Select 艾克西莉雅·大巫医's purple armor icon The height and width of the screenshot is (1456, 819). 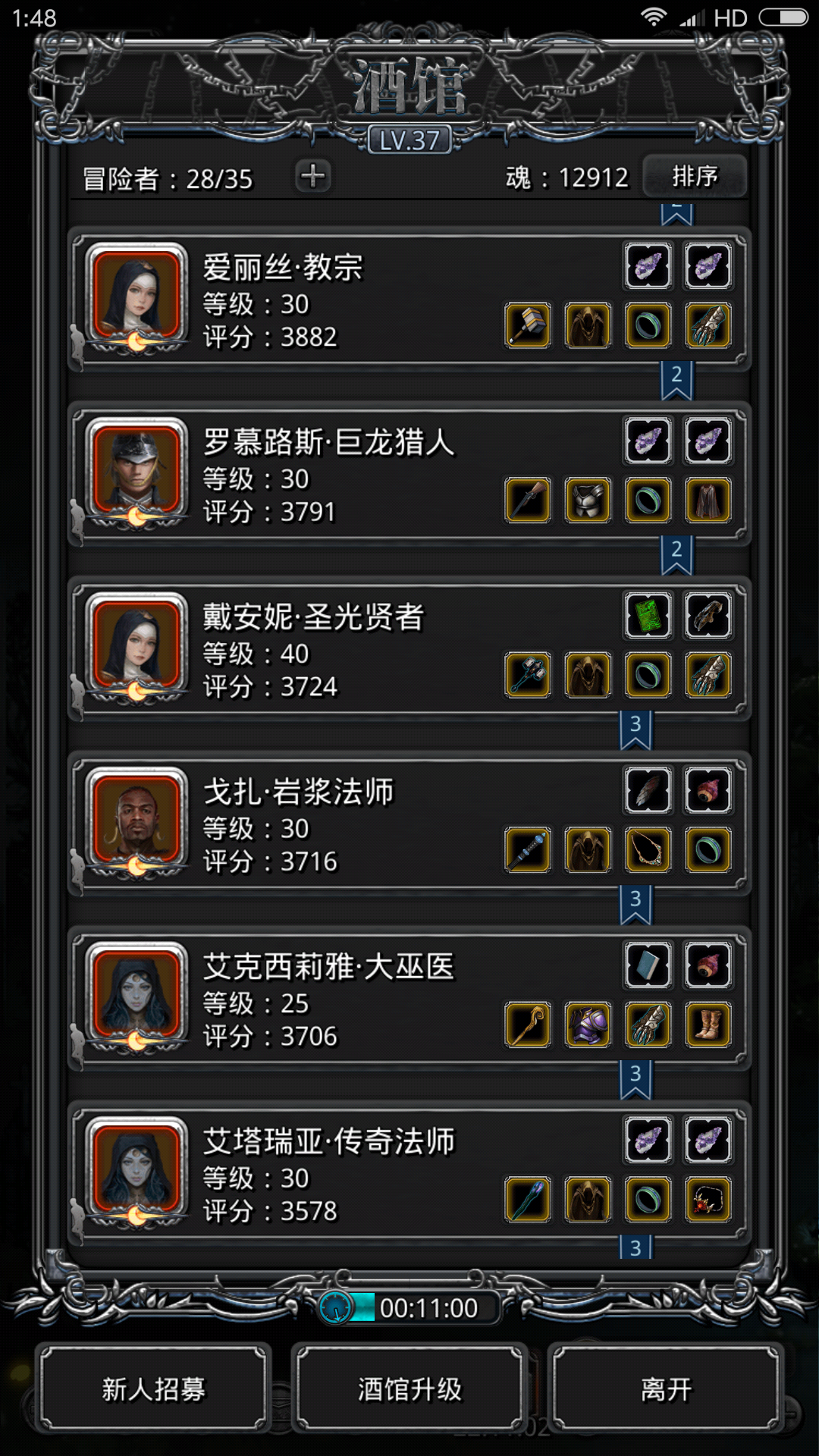pos(588,1024)
